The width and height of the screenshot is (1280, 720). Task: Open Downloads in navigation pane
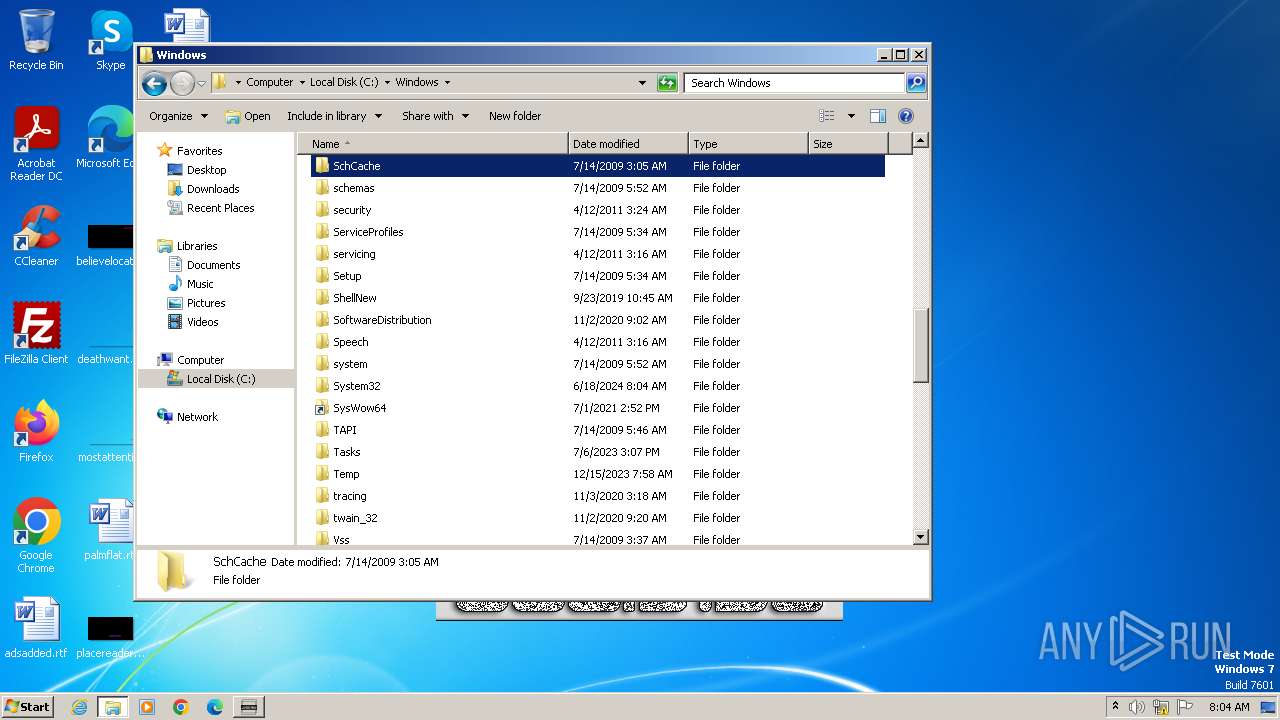click(x=213, y=189)
